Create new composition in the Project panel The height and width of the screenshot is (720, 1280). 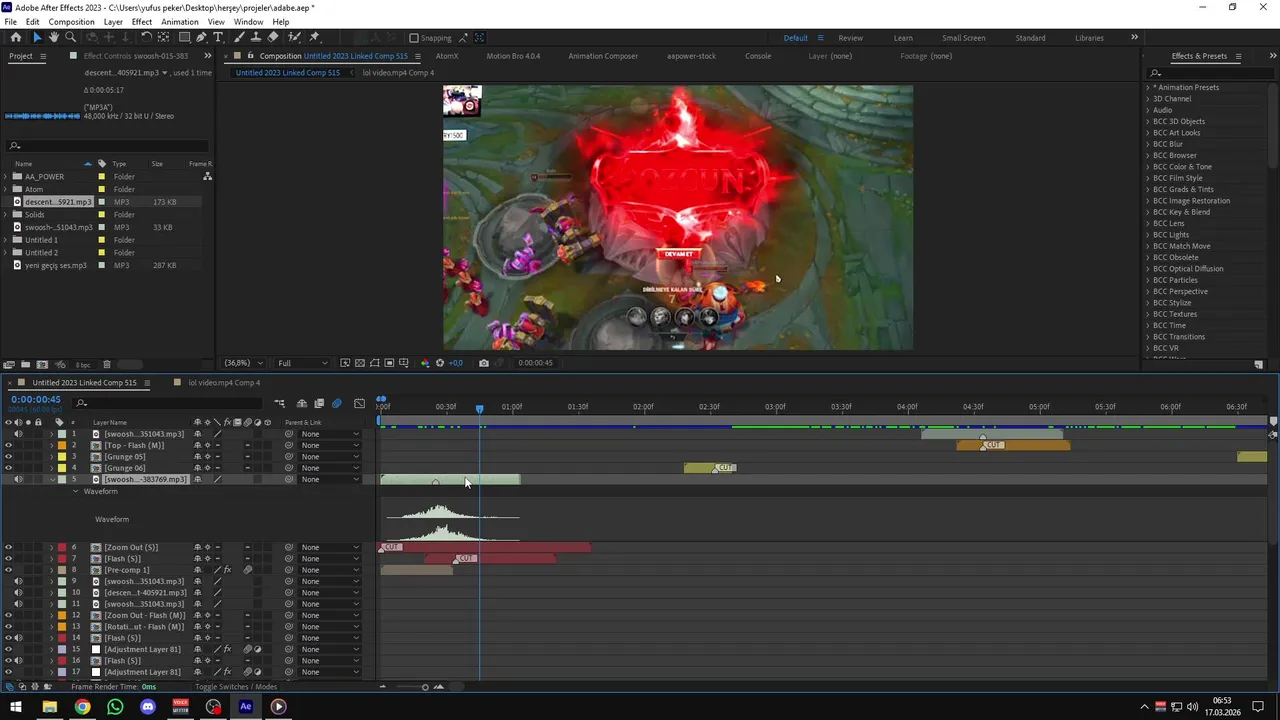[43, 364]
